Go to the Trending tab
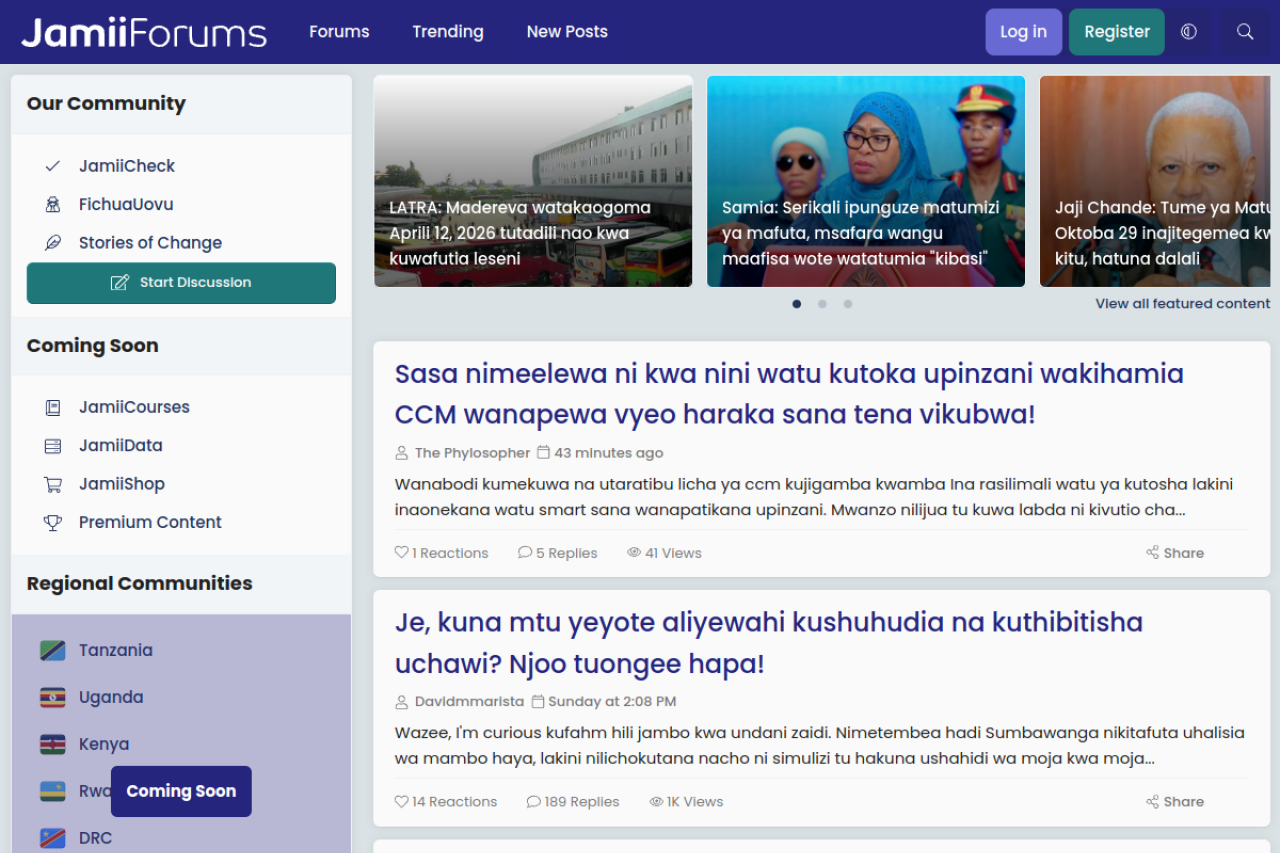1280x853 pixels. 447,32
